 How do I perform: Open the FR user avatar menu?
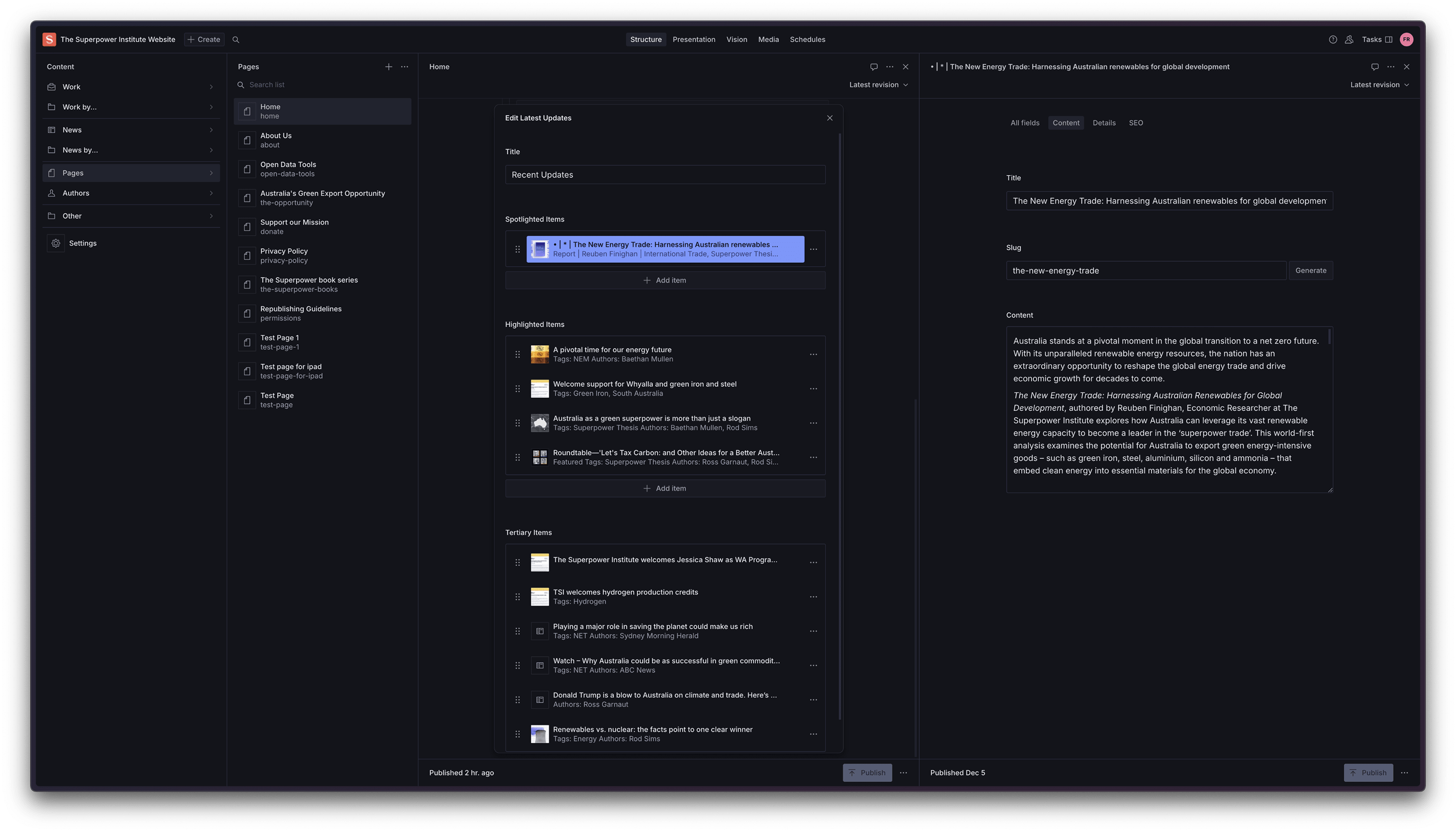pos(1406,39)
